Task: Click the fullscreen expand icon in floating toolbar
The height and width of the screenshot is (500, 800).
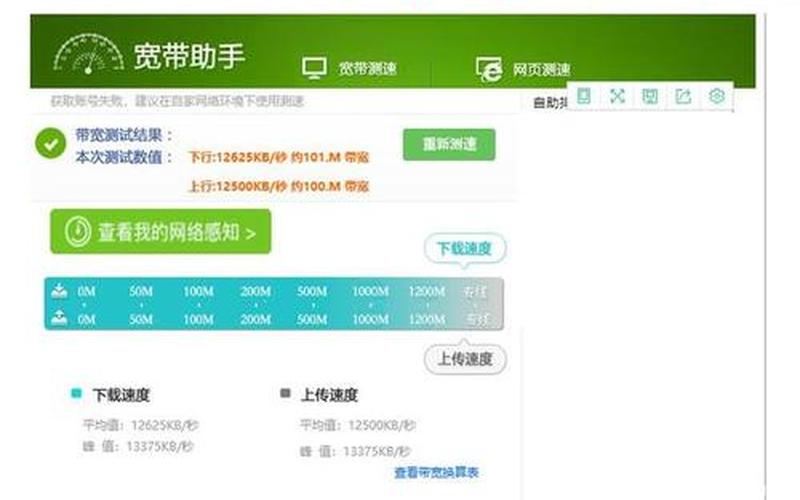Action: tap(617, 96)
